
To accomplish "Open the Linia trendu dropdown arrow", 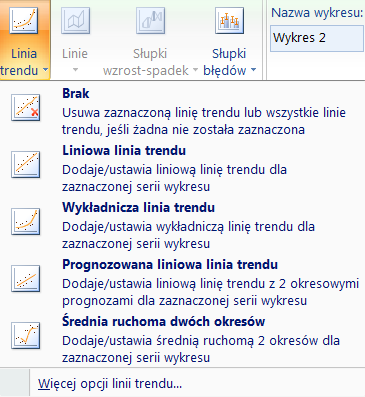I will [45, 70].
